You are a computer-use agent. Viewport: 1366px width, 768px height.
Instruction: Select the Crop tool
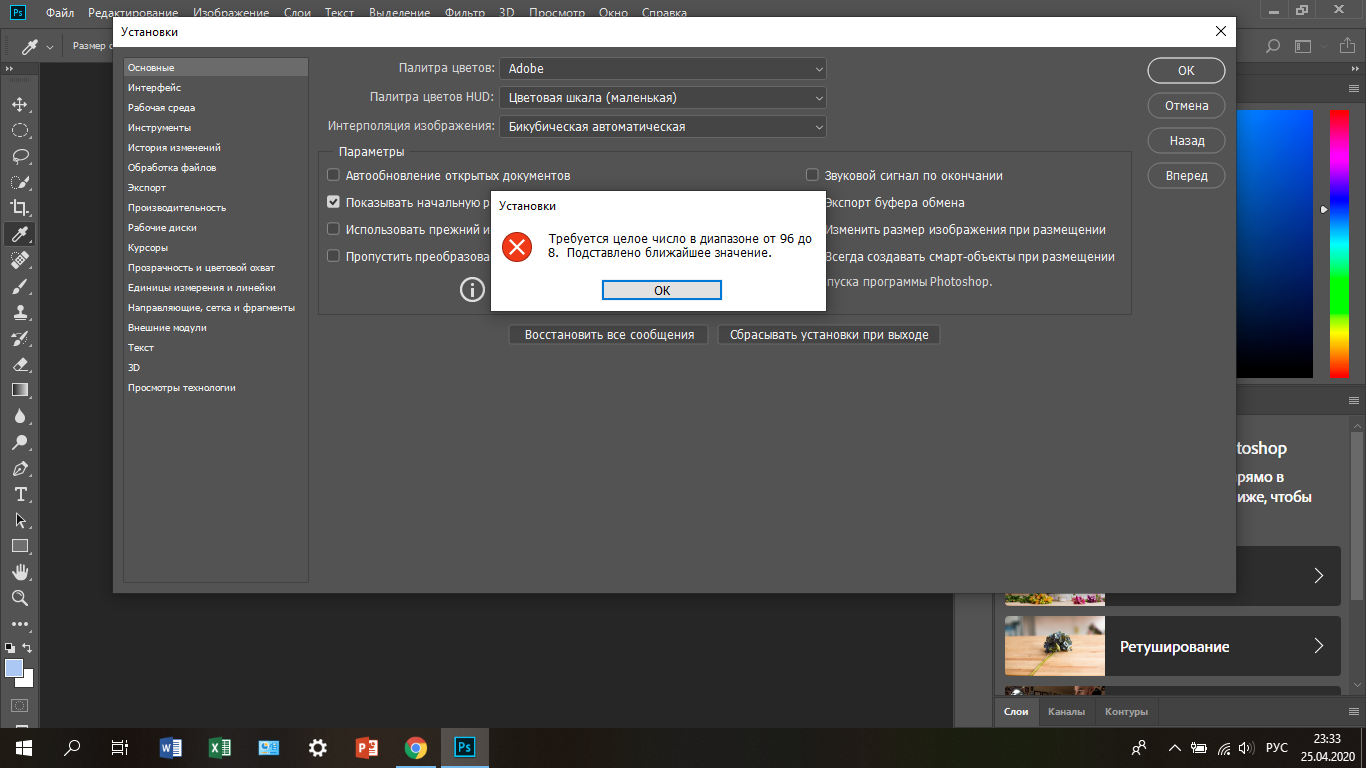point(20,208)
